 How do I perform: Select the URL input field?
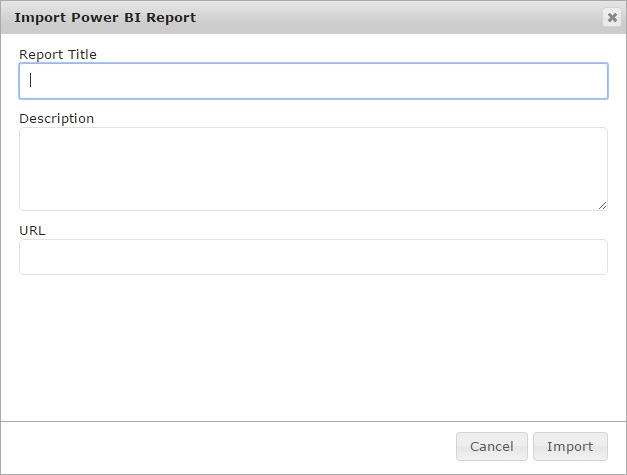point(313,257)
